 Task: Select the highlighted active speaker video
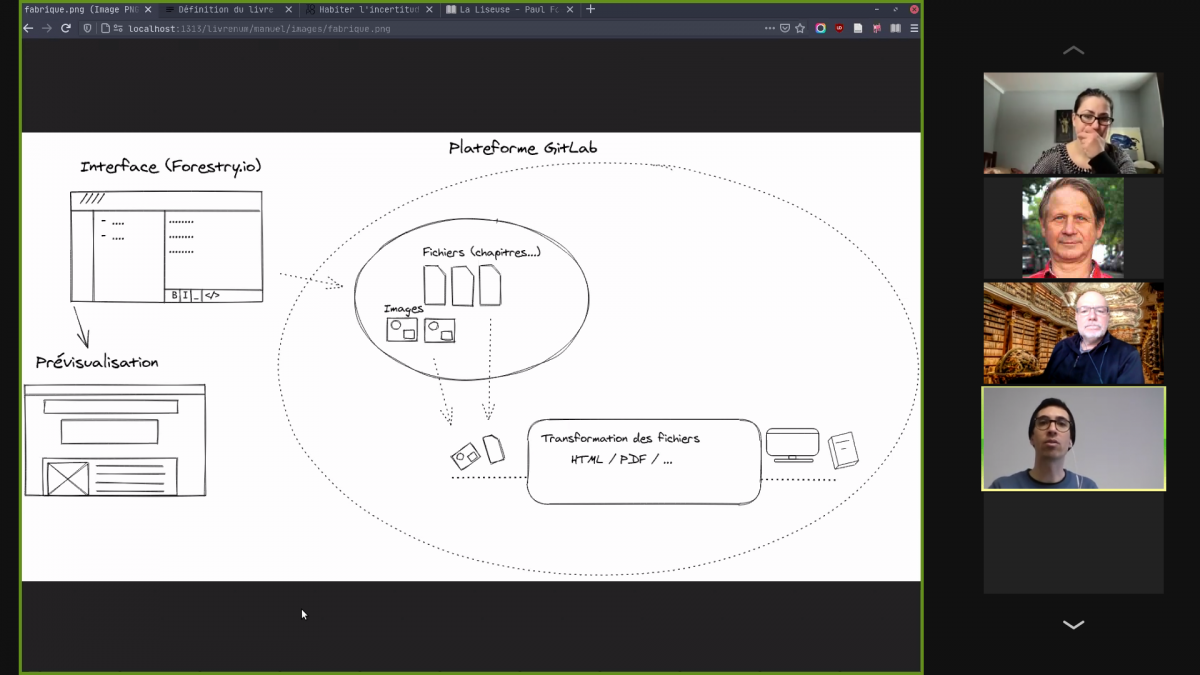(x=1073, y=439)
